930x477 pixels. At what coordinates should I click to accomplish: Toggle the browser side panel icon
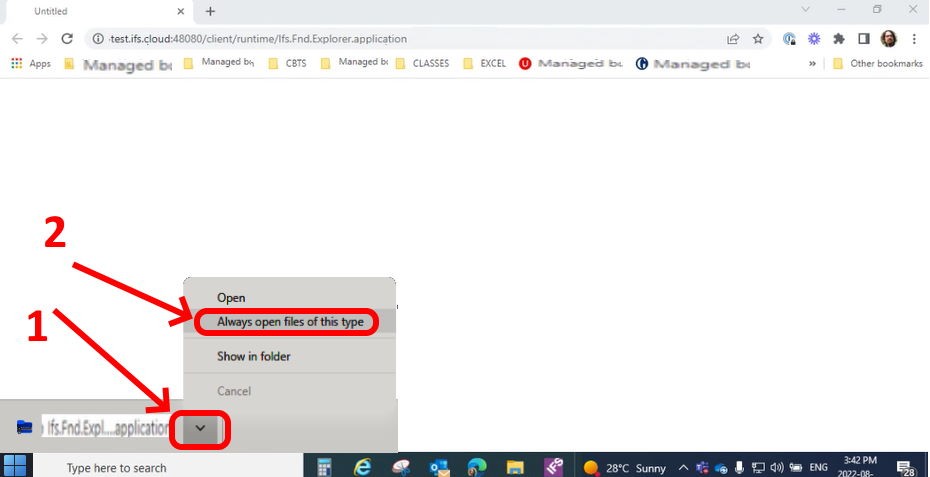[864, 39]
